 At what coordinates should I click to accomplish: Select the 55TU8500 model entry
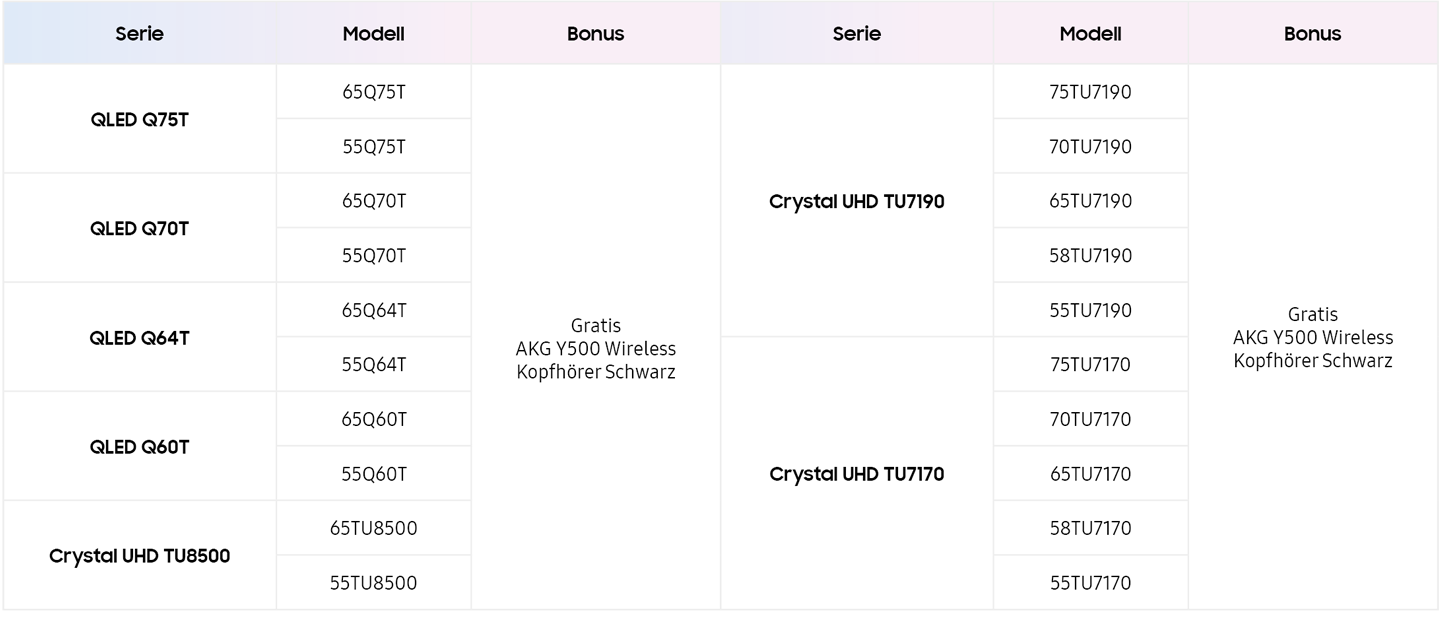pos(374,583)
